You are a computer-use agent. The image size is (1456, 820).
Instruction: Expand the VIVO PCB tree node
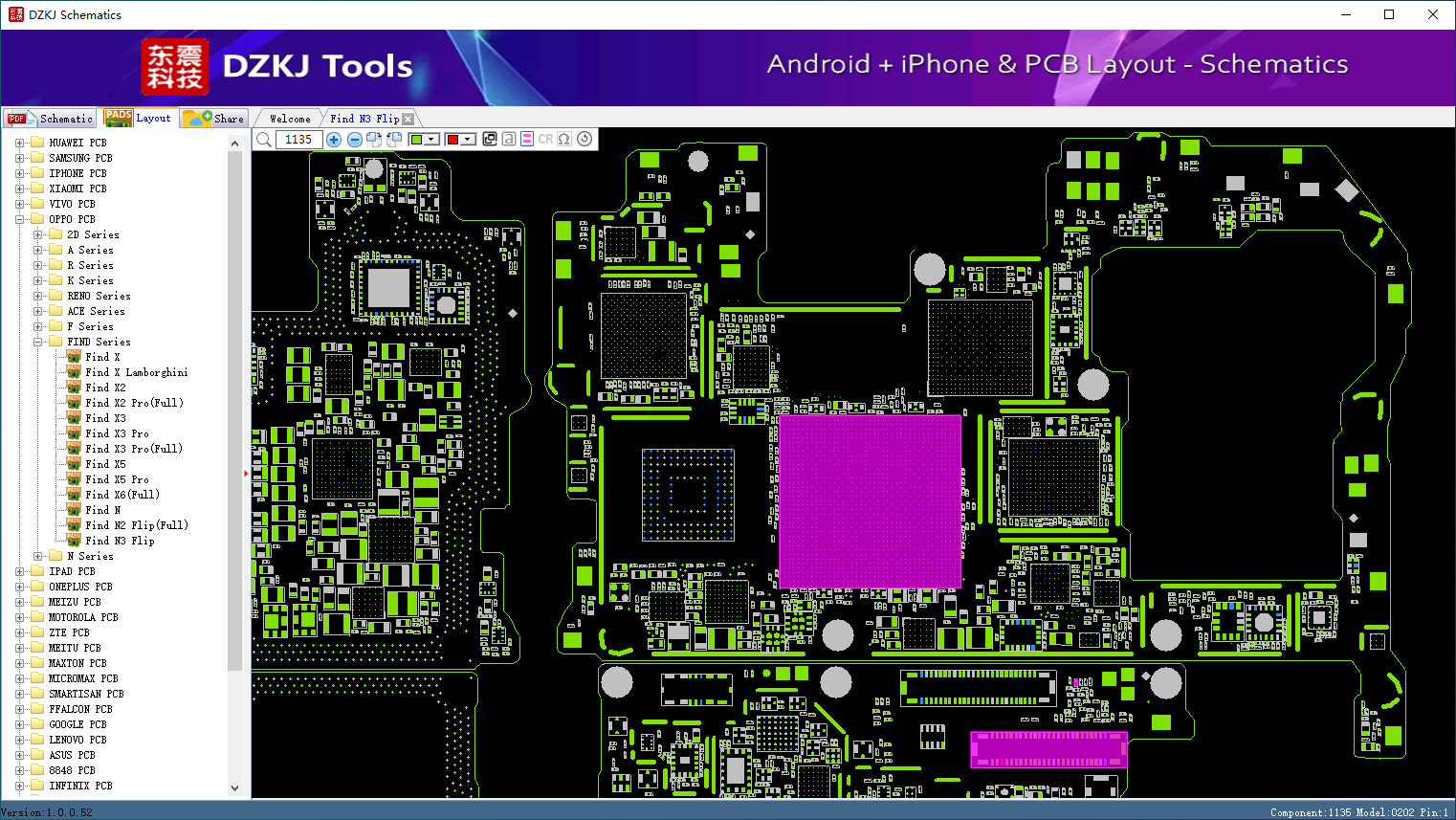(19, 204)
